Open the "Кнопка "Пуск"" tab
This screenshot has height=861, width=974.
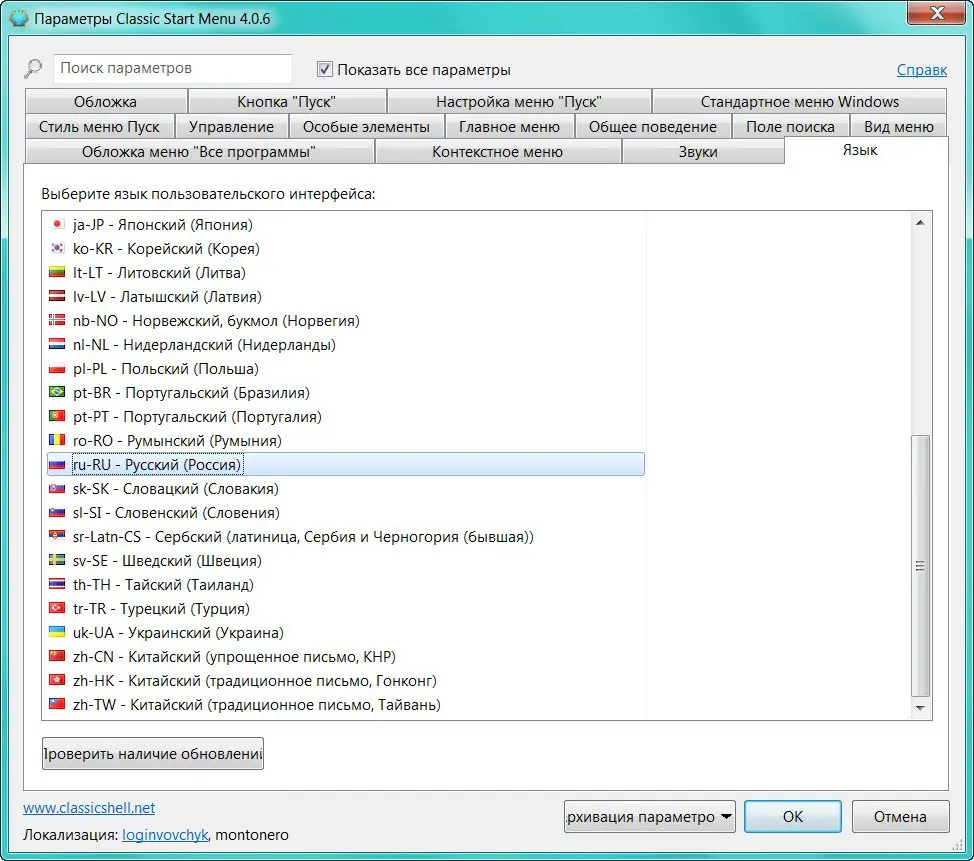(286, 101)
